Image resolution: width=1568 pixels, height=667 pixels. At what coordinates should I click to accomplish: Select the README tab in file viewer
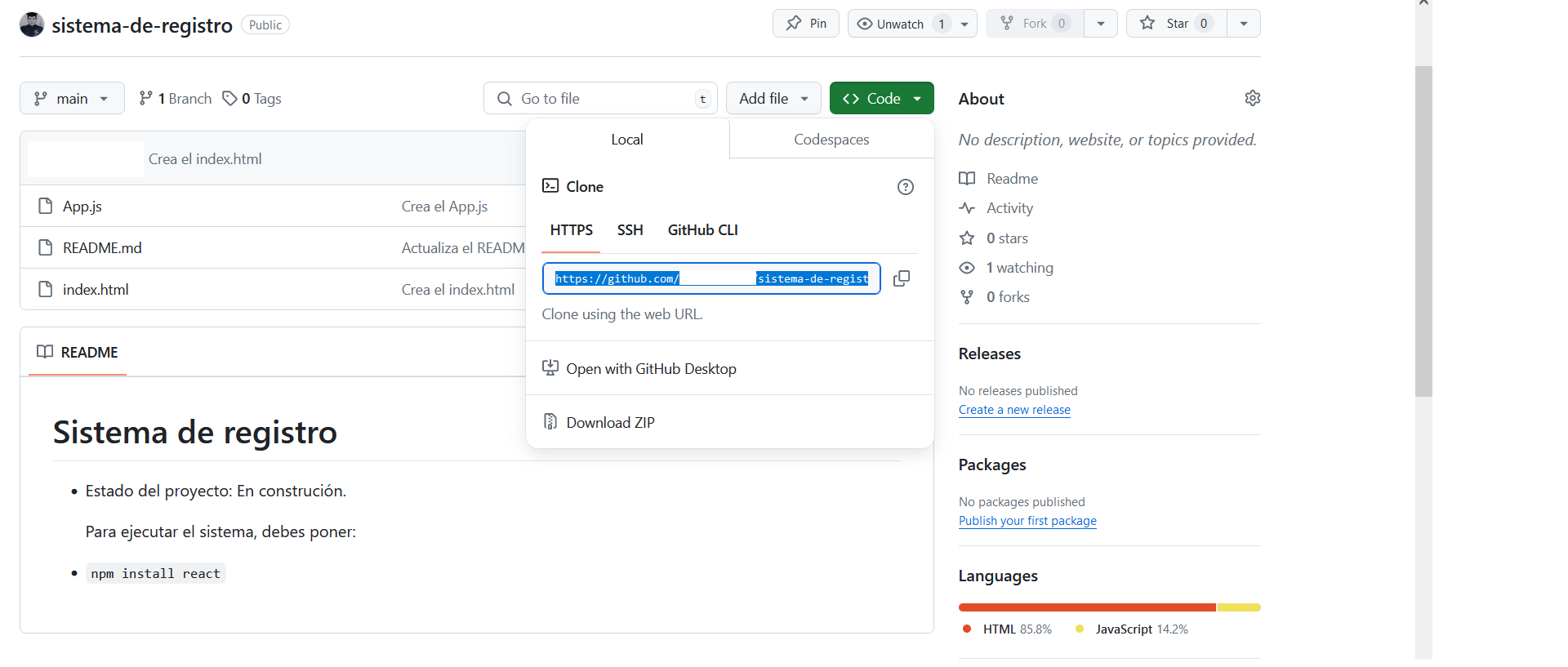[78, 353]
